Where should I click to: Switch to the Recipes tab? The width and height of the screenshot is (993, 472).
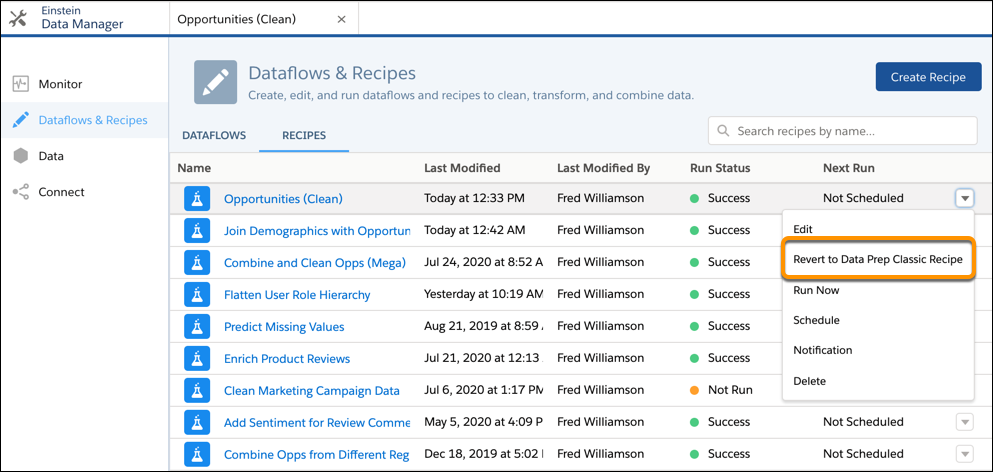[304, 135]
